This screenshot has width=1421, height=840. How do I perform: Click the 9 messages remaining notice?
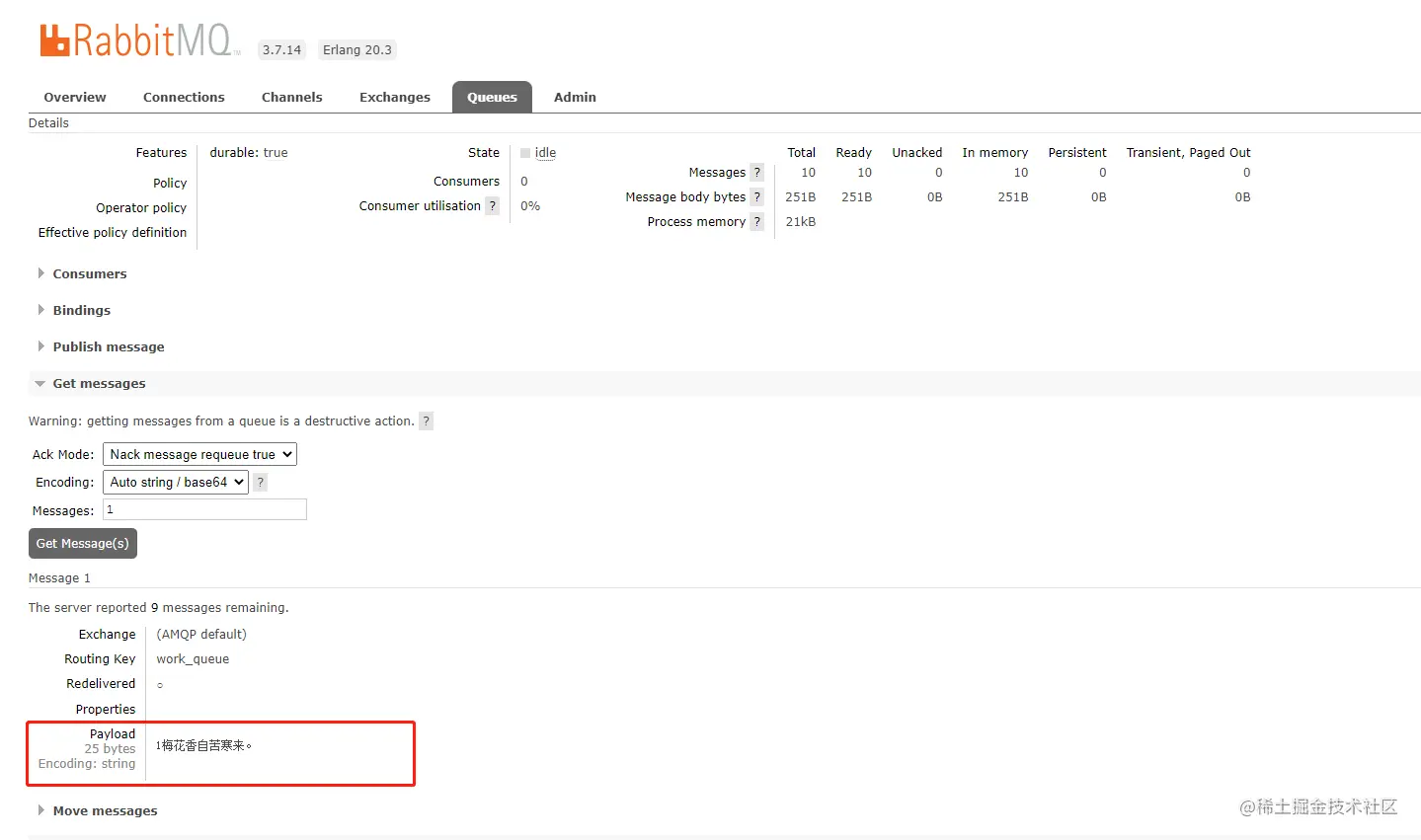(159, 607)
